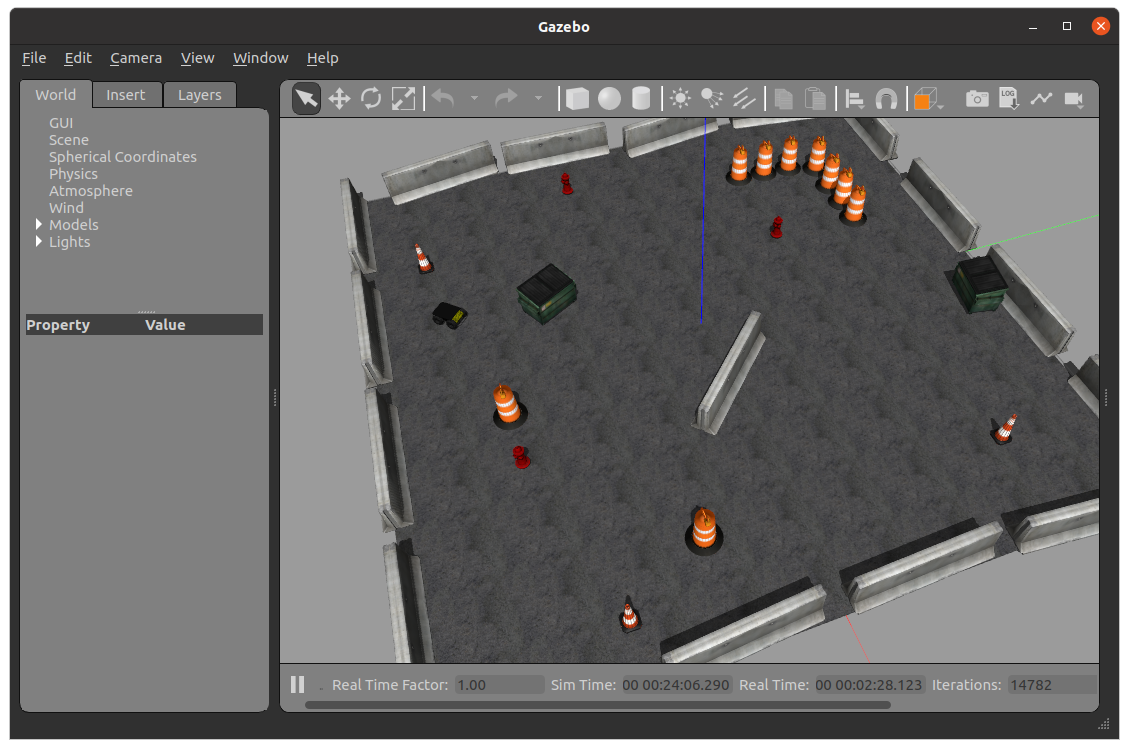Pause the simulation
The height and width of the screenshot is (749, 1129).
click(x=297, y=685)
